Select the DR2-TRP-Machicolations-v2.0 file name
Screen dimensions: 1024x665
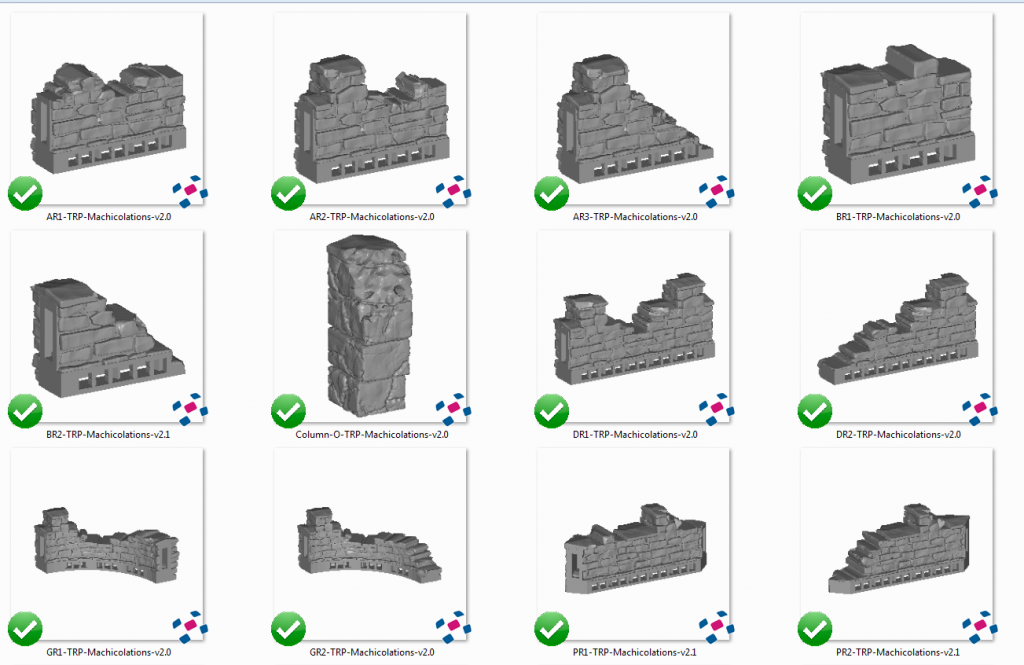897,434
